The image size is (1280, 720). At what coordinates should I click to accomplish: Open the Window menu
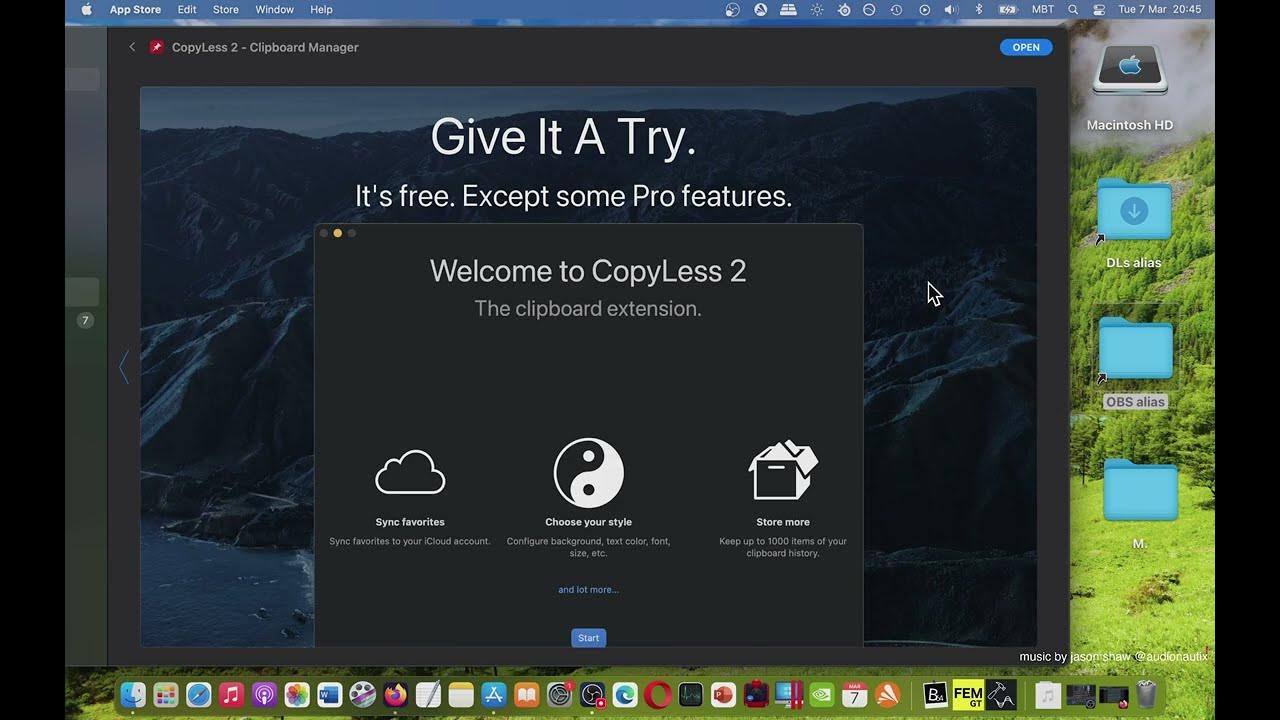pyautogui.click(x=274, y=9)
